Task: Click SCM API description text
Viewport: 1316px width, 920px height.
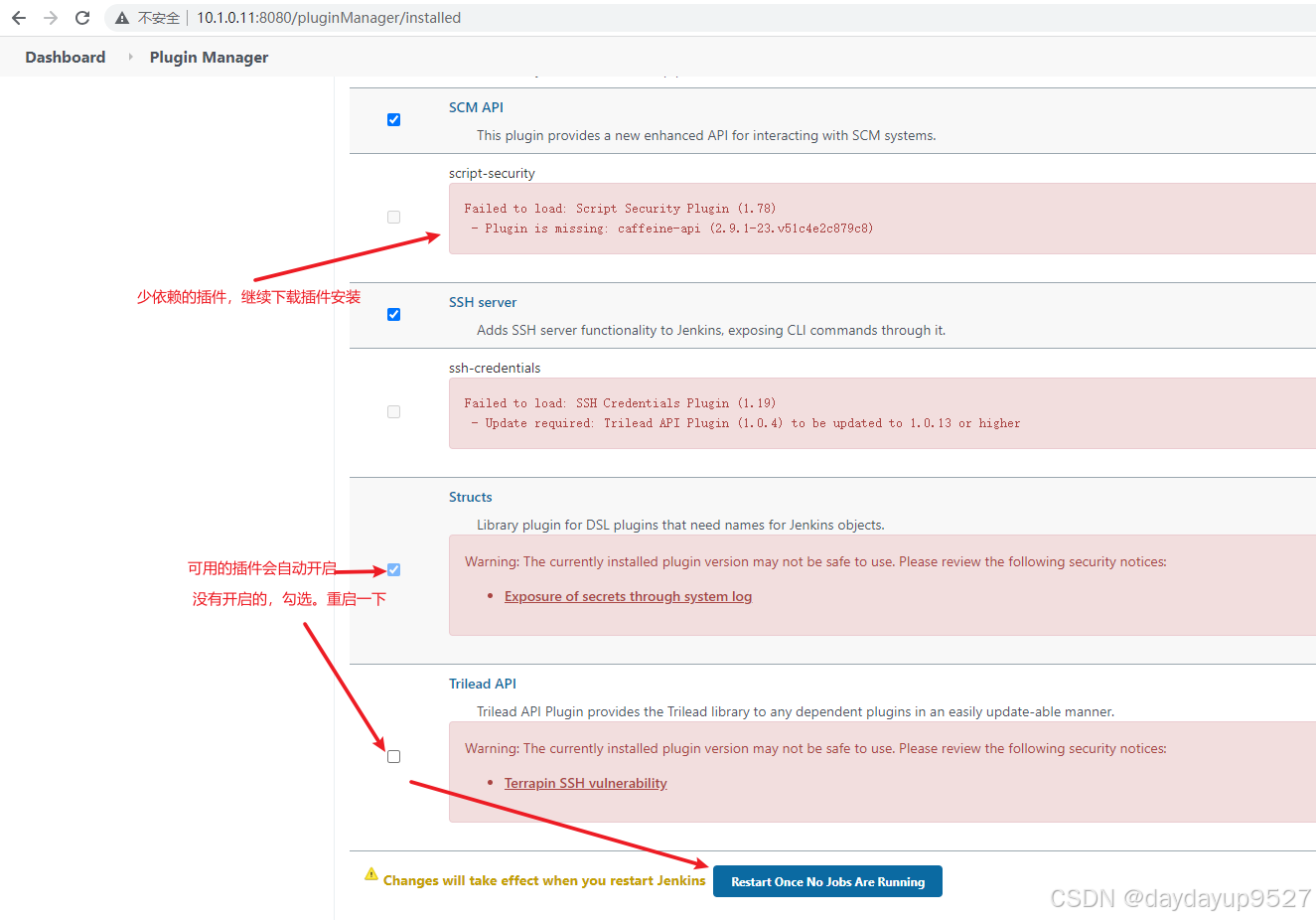Action: (x=706, y=135)
